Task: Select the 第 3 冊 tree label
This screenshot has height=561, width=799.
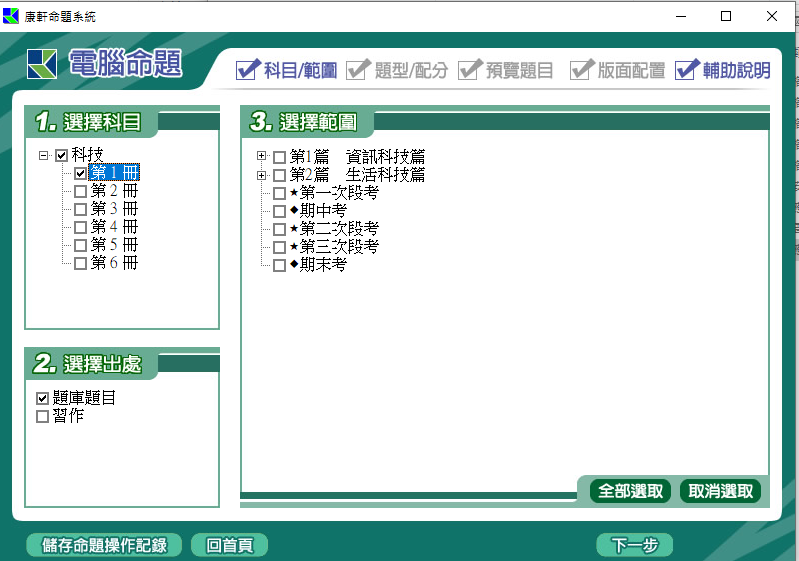Action: [x=114, y=209]
